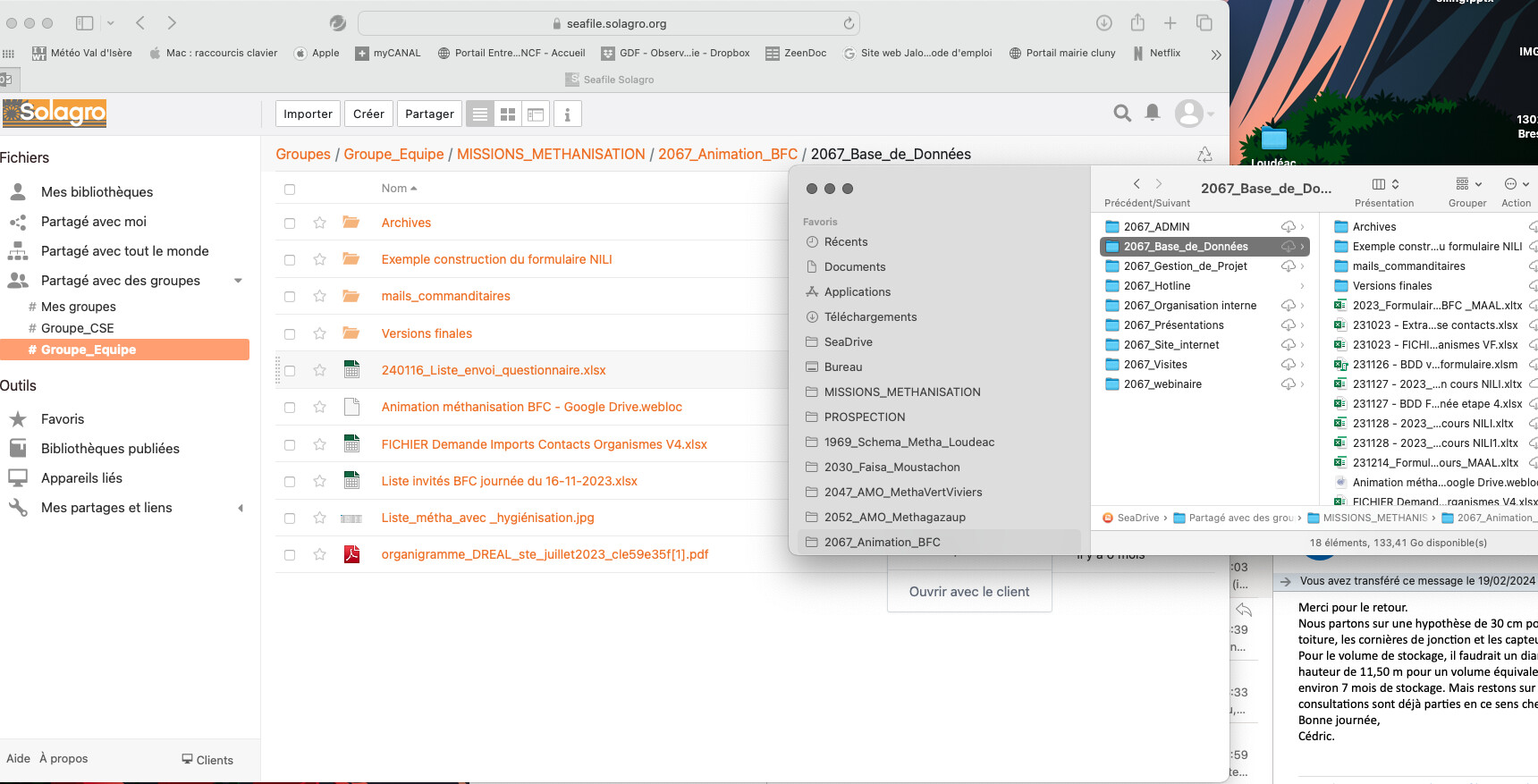Switch to list view icon
Viewport: 1538px width, 784px height.
coord(480,114)
